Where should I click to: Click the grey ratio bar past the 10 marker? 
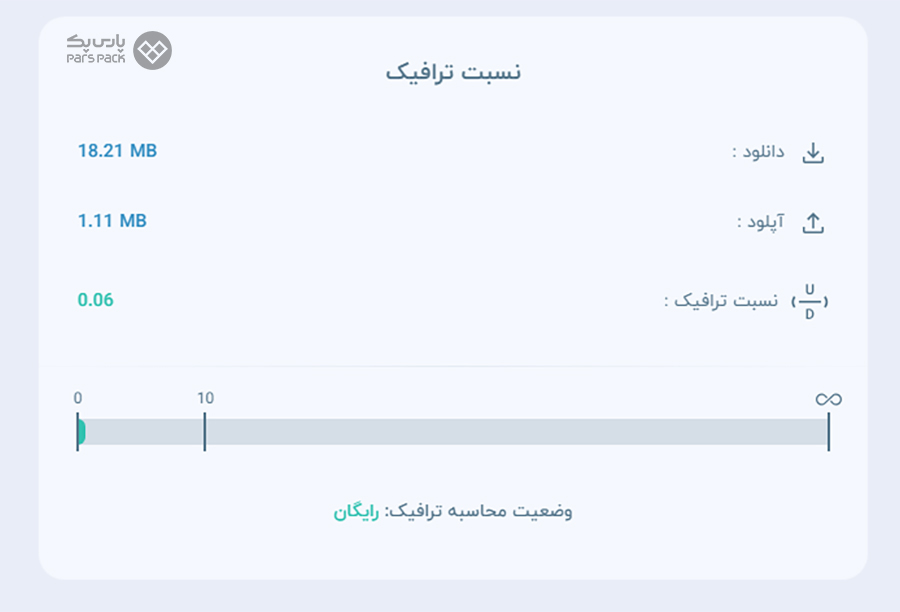click(517, 432)
